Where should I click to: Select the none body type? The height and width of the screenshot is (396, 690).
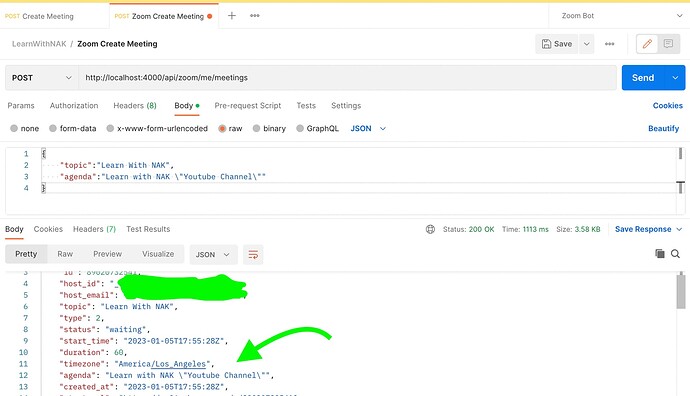point(24,128)
